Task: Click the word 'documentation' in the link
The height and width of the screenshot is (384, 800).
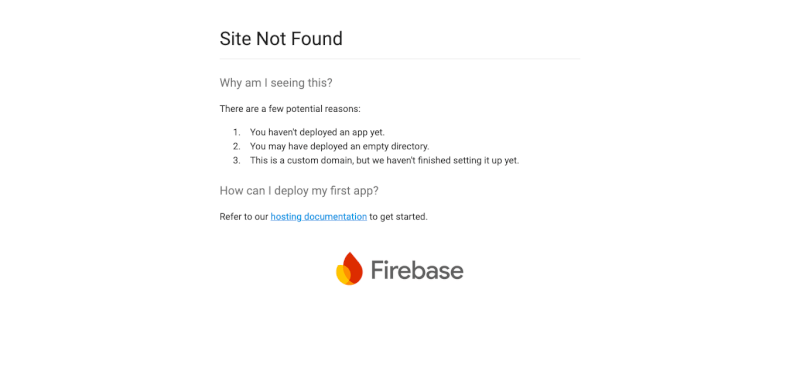Action: [335, 217]
